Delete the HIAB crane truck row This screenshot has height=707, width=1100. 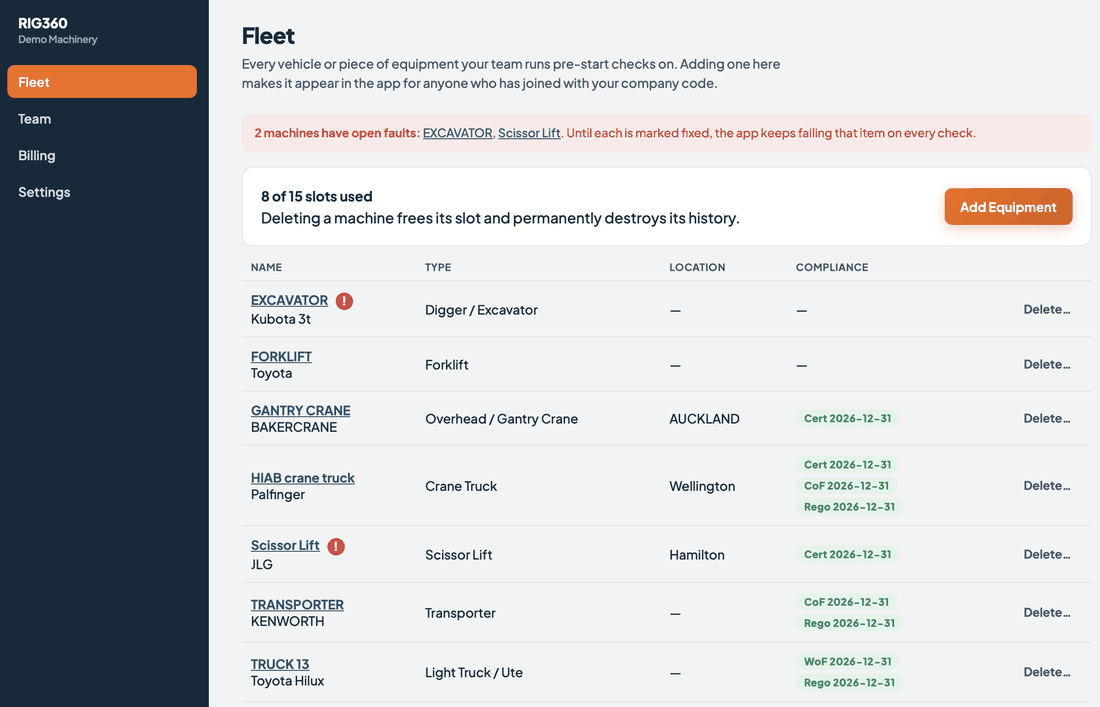click(1047, 485)
